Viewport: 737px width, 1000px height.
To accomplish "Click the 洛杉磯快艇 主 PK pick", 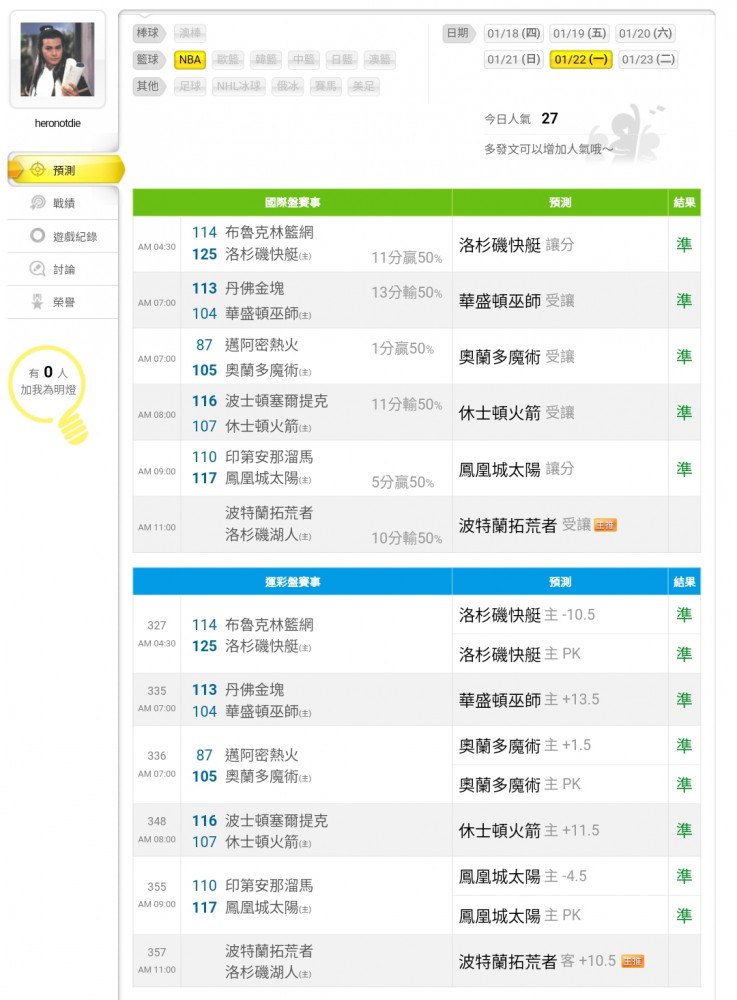I will click(520, 654).
